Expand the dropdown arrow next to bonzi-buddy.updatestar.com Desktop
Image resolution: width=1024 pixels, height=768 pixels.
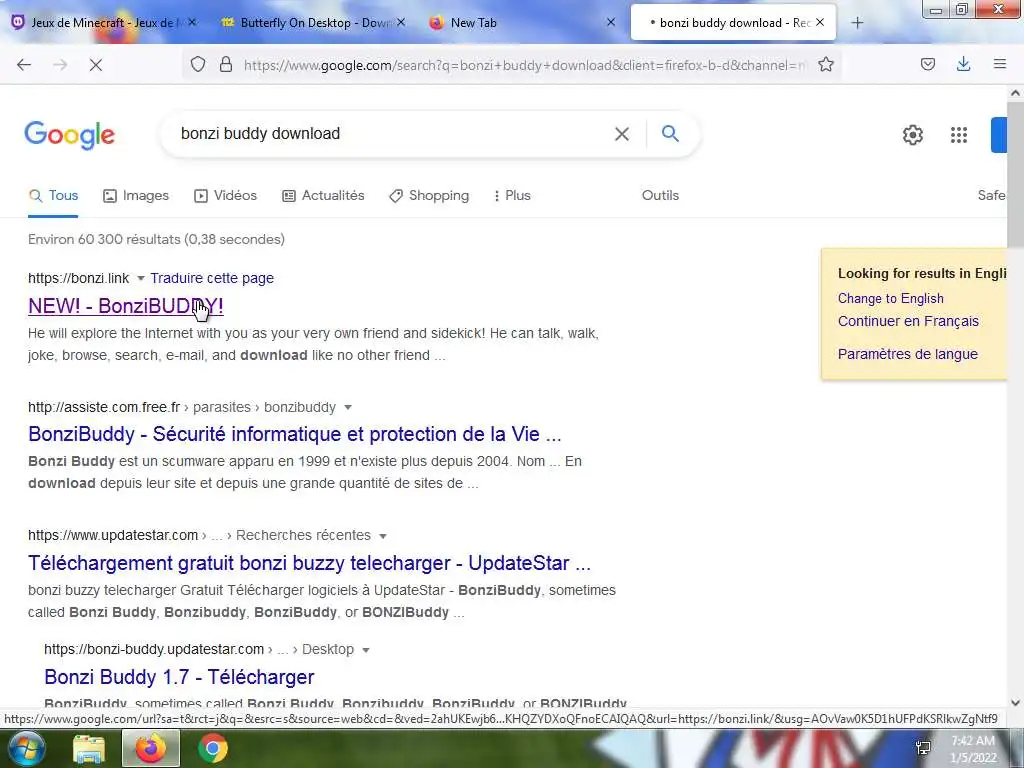(x=366, y=650)
